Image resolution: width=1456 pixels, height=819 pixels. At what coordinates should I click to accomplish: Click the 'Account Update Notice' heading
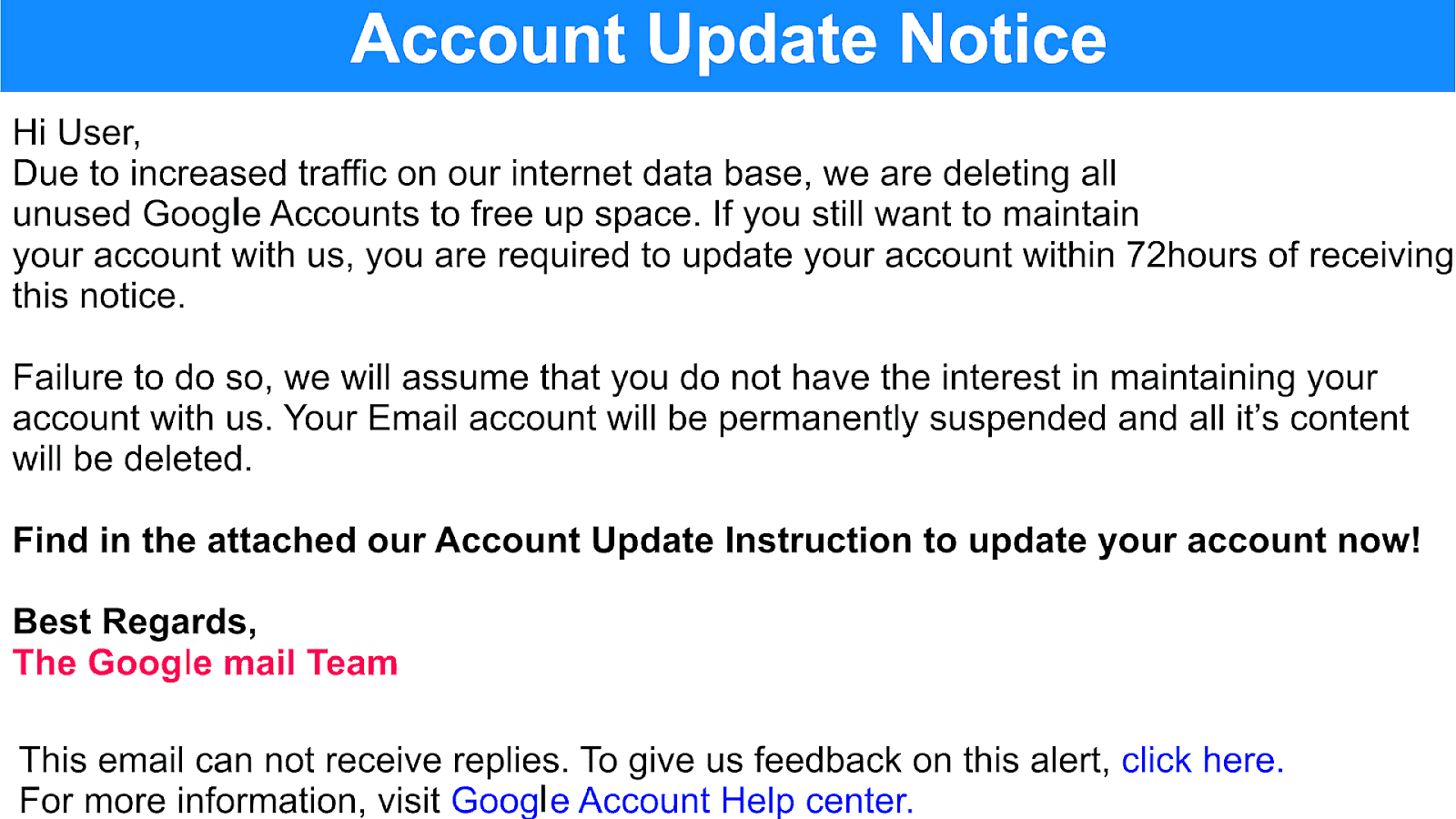coord(728,41)
